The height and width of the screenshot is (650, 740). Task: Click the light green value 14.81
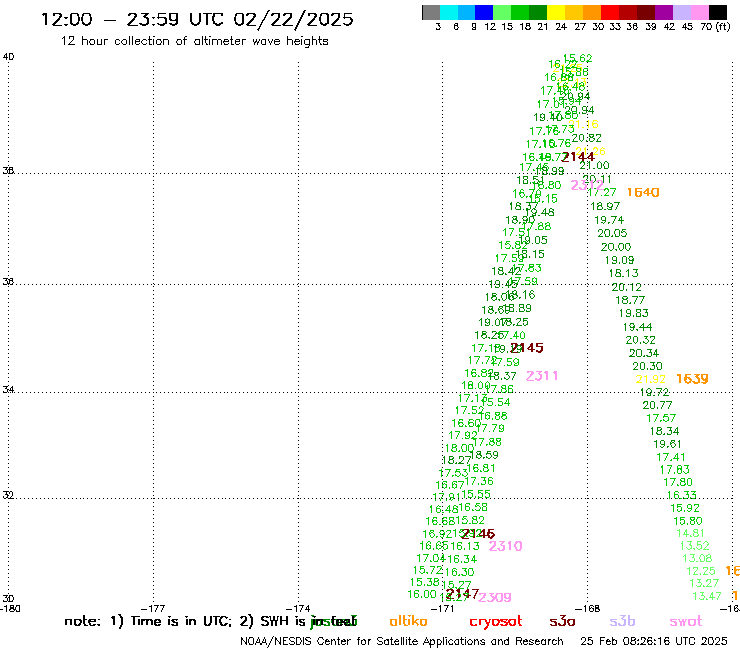point(690,533)
